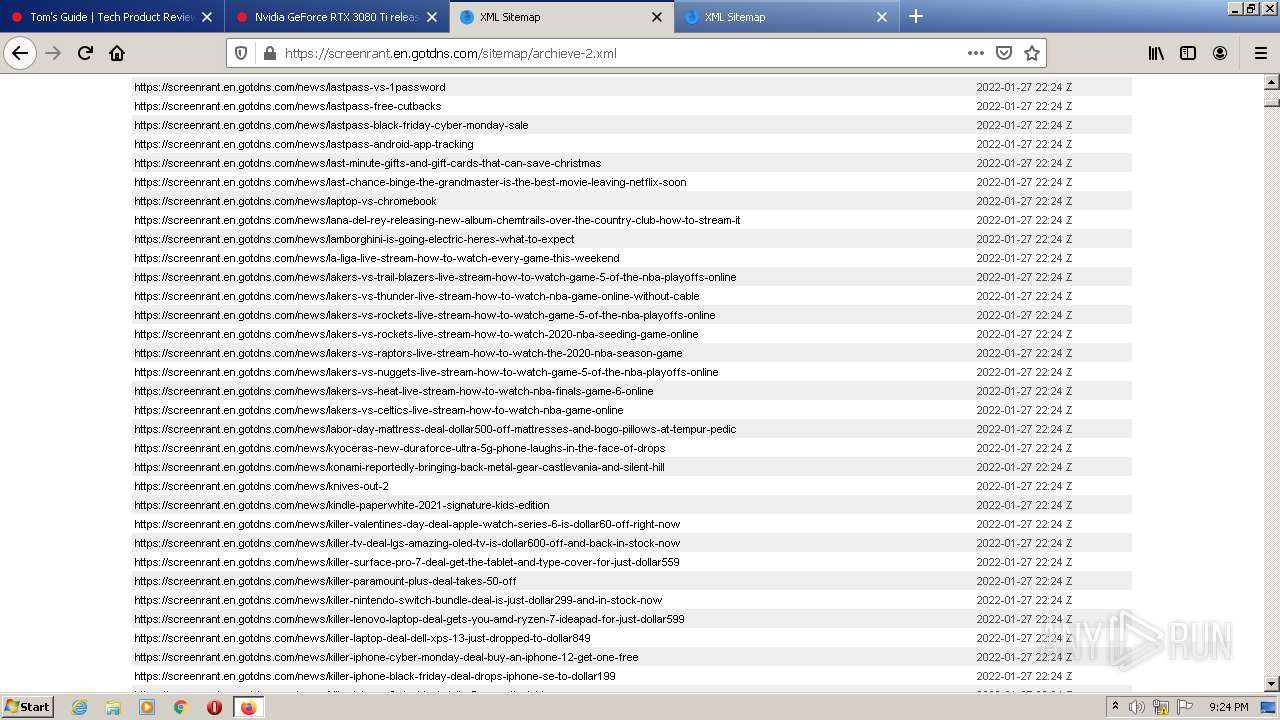Go back using the back arrow
The height and width of the screenshot is (720, 1280).
20,53
